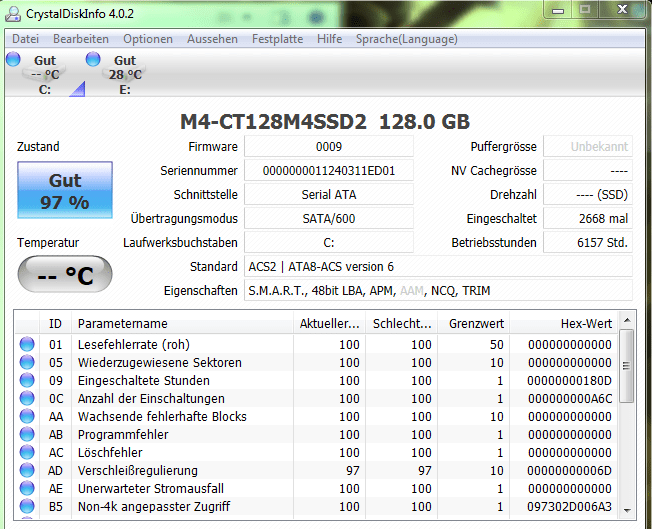Viewport: 652px width, 529px height.
Task: Click status orb for Verschleißregulierung row
Action: pyautogui.click(x=27, y=470)
